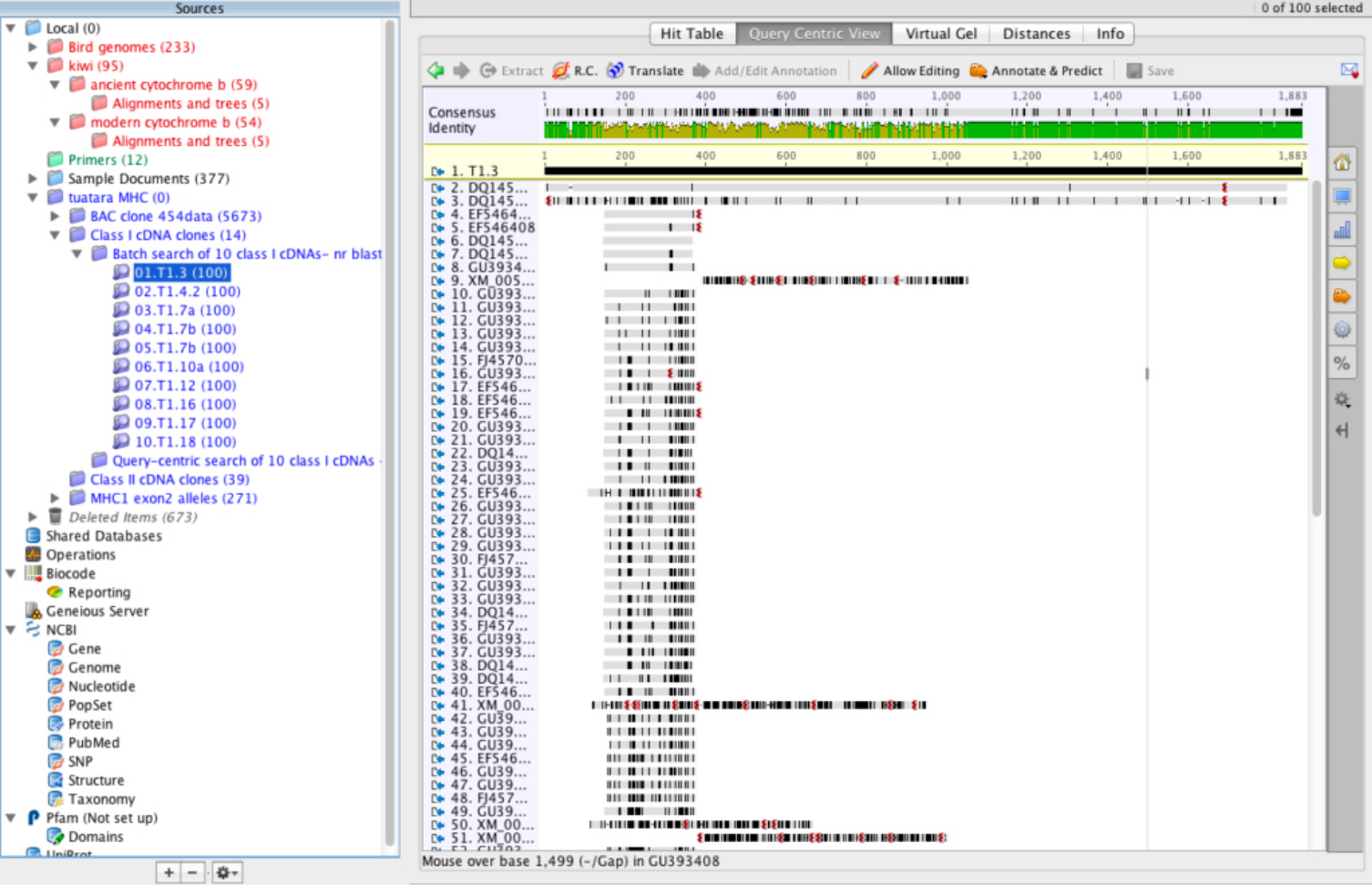The height and width of the screenshot is (885, 1372).
Task: Click the 5. EF546408 sequence name
Action: tap(493, 228)
